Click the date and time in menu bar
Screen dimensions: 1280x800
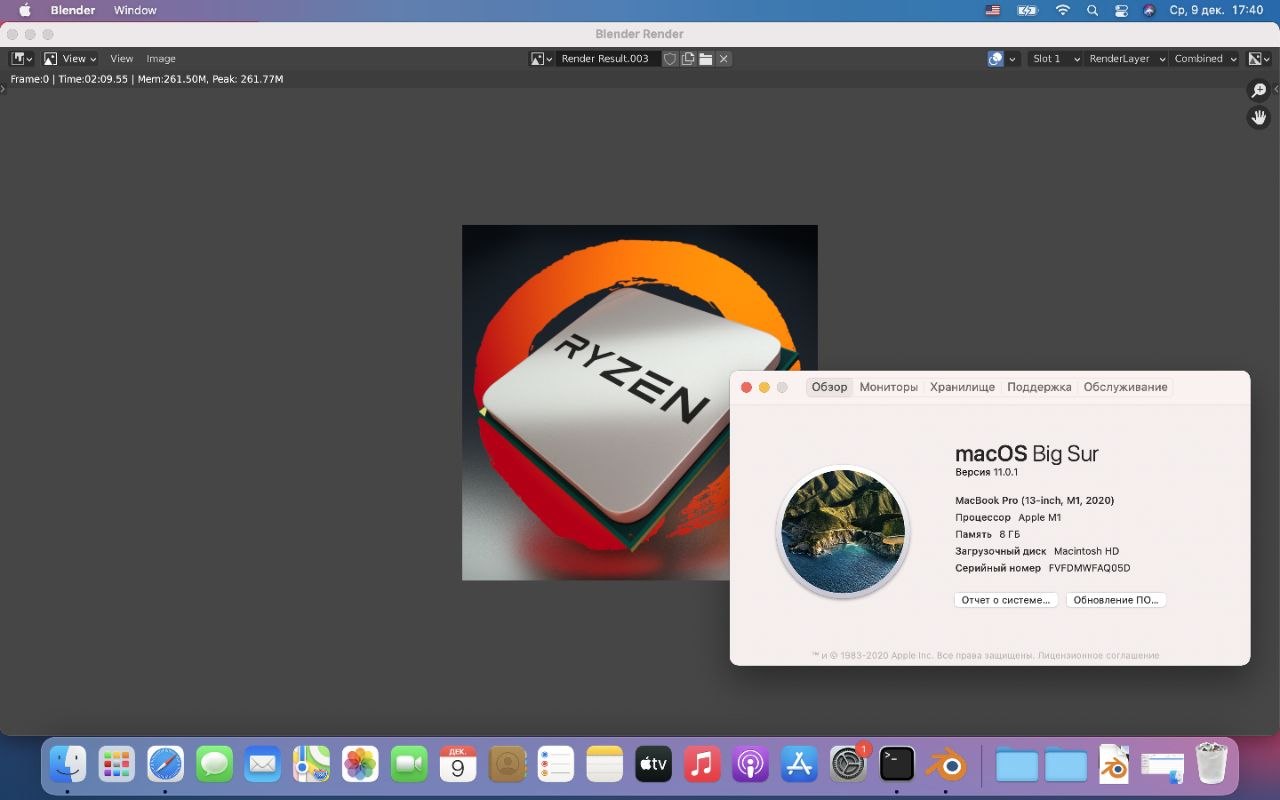[x=1216, y=10]
